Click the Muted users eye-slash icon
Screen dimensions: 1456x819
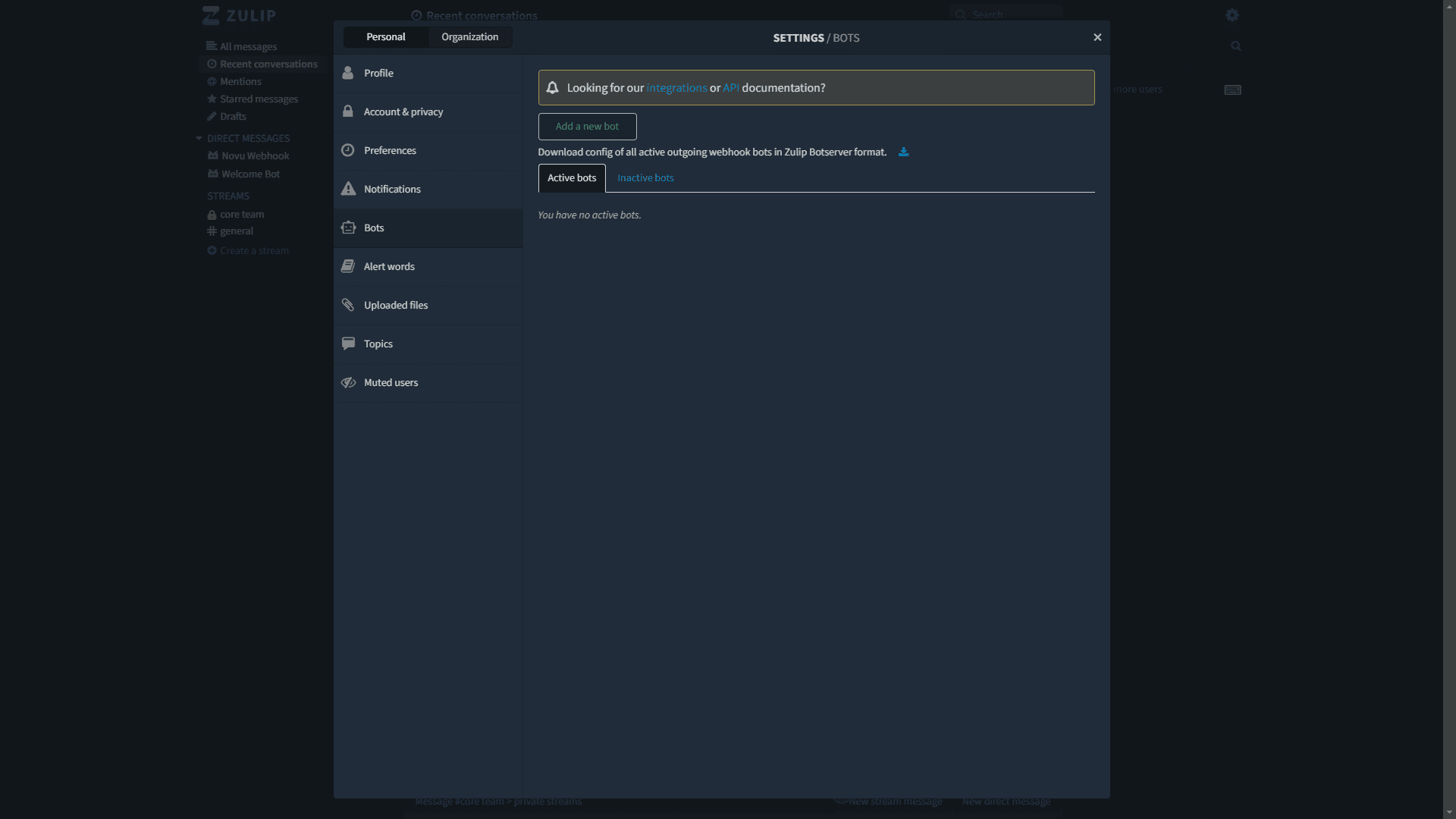pyautogui.click(x=348, y=382)
